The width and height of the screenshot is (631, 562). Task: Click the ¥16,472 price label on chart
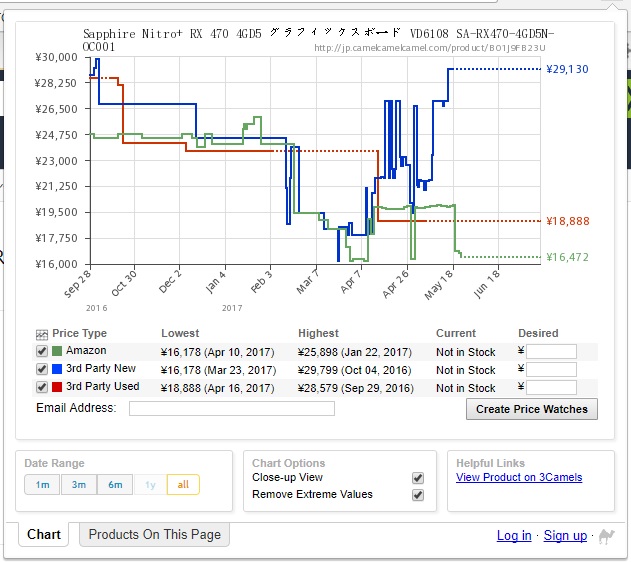click(x=567, y=257)
